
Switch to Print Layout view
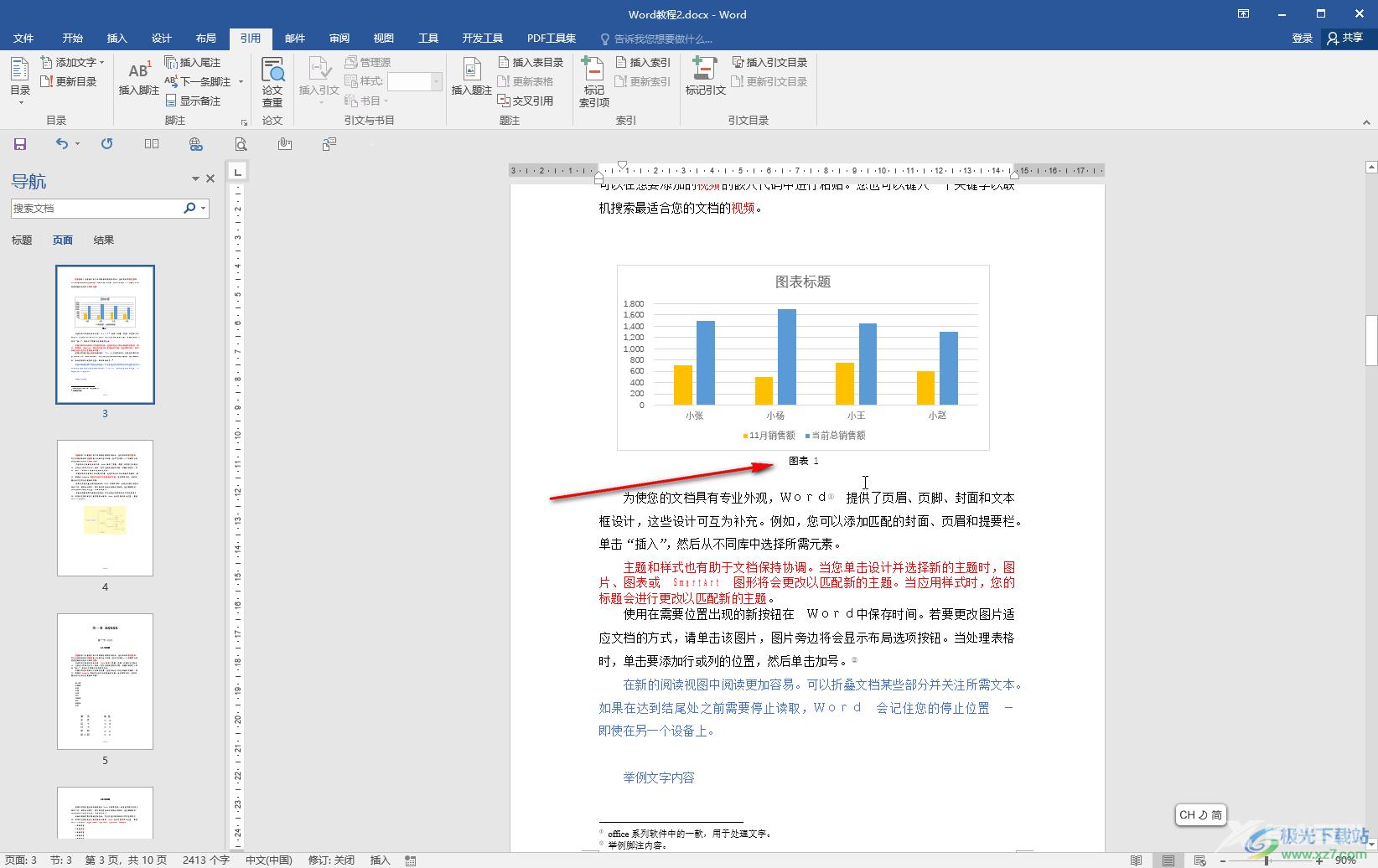[x=1168, y=860]
